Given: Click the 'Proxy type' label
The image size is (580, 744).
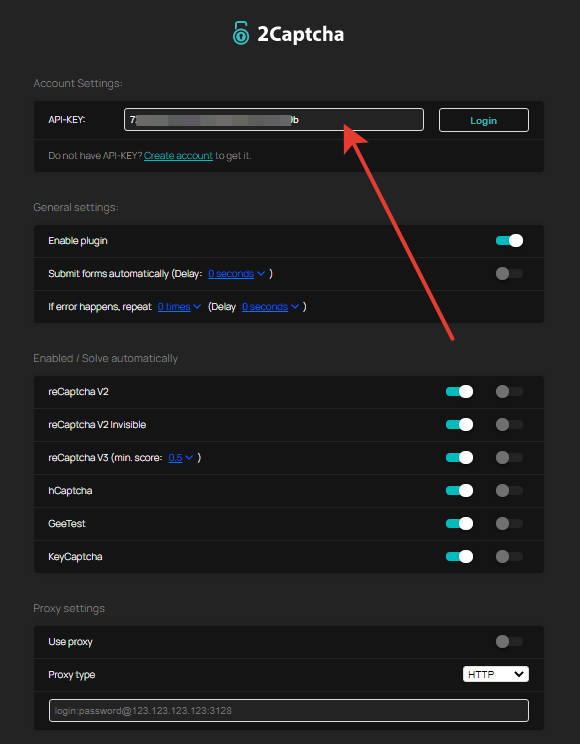Looking at the screenshot, I should point(71,675).
